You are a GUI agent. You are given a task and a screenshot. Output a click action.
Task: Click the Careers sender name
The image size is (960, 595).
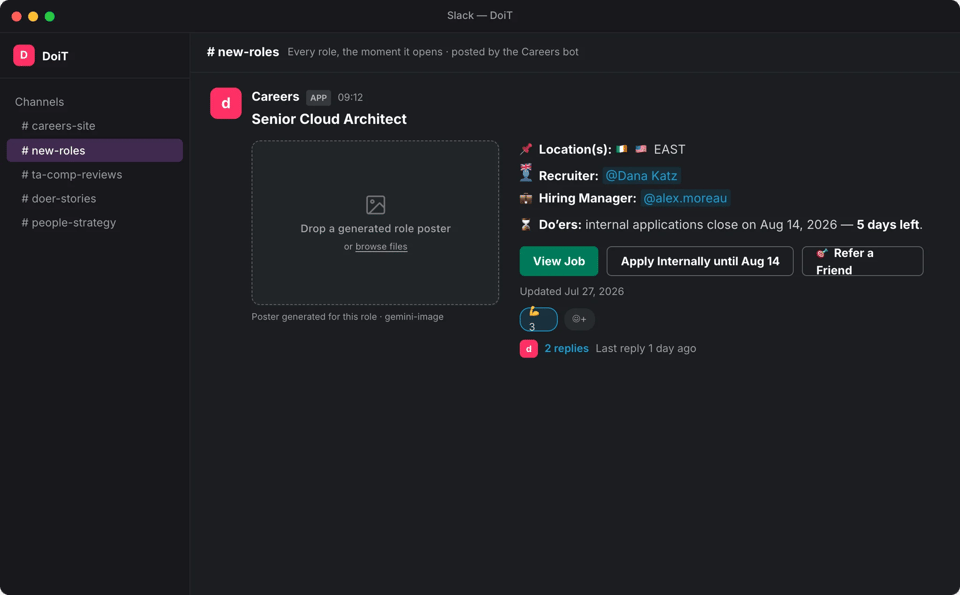pyautogui.click(x=275, y=97)
